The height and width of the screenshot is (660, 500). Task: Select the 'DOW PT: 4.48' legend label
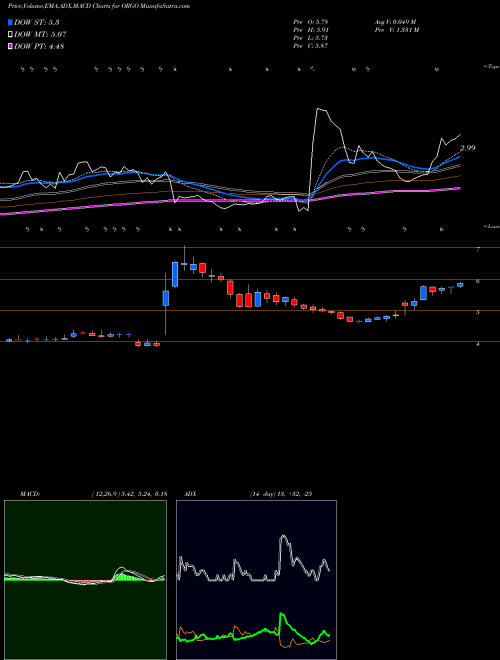[39, 46]
